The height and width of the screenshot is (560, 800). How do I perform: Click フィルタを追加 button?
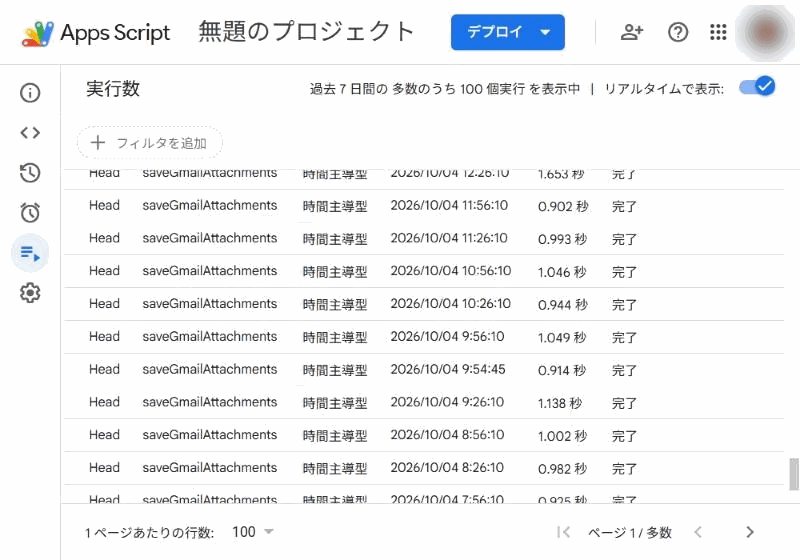click(x=149, y=143)
